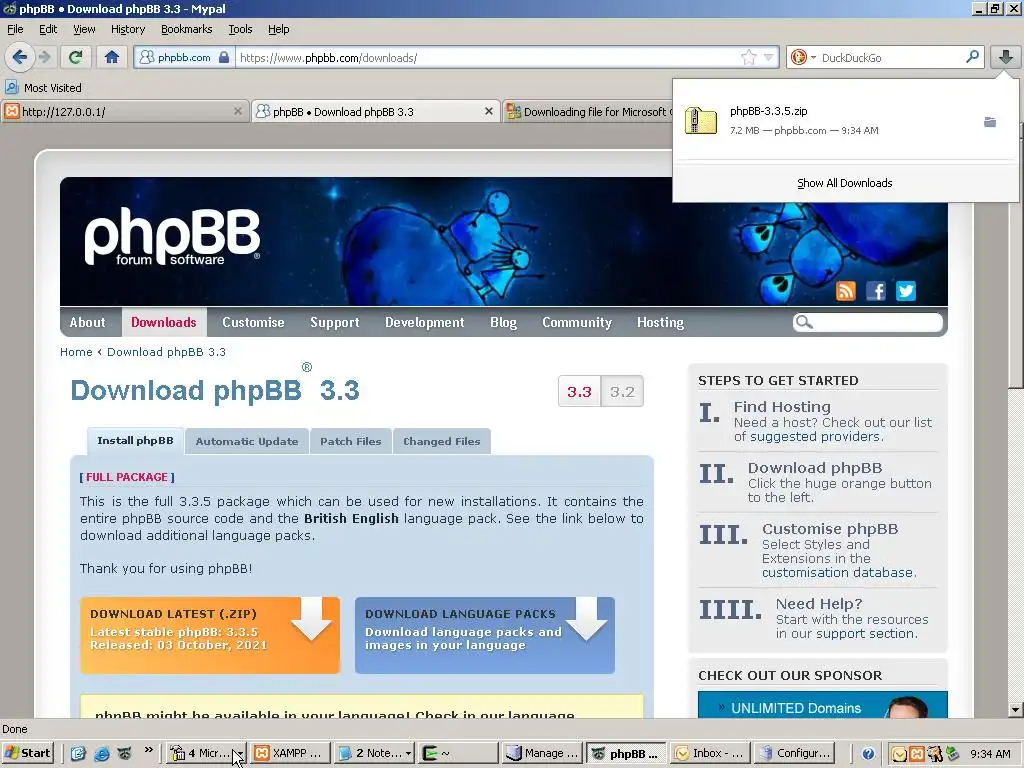The width and height of the screenshot is (1024, 768).
Task: Open the Support nav item
Action: [334, 322]
